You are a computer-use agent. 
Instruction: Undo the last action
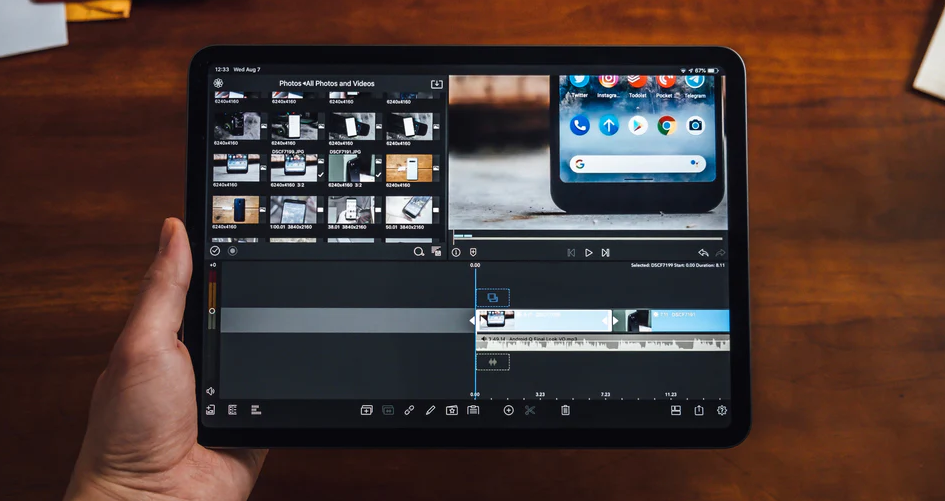click(703, 253)
